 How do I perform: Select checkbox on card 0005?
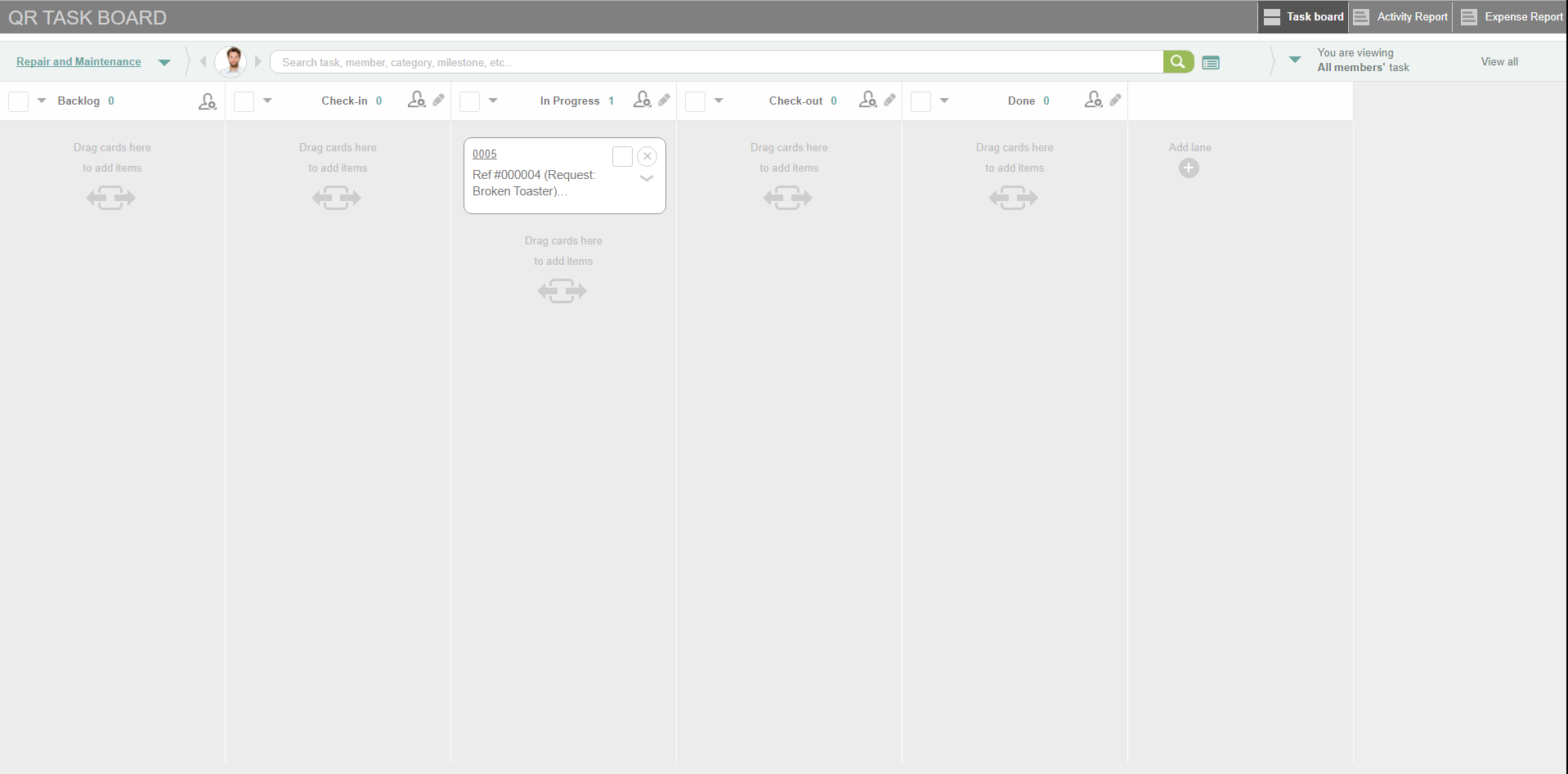622,156
